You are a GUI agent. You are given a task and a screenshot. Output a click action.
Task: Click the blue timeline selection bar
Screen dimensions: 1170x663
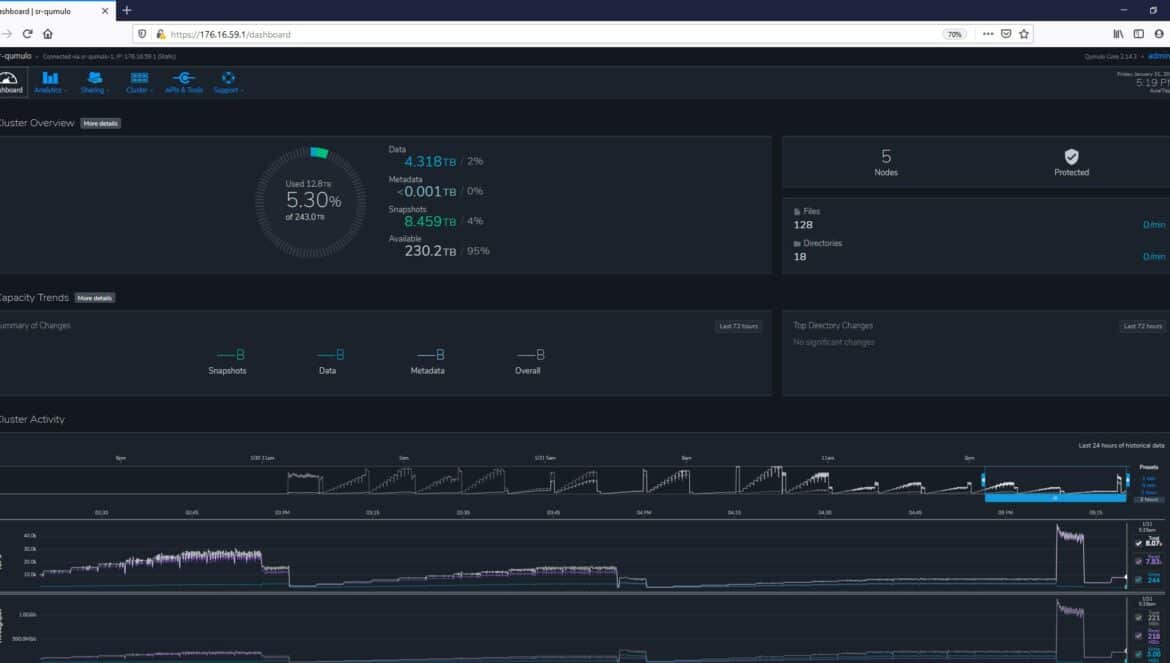(1055, 497)
